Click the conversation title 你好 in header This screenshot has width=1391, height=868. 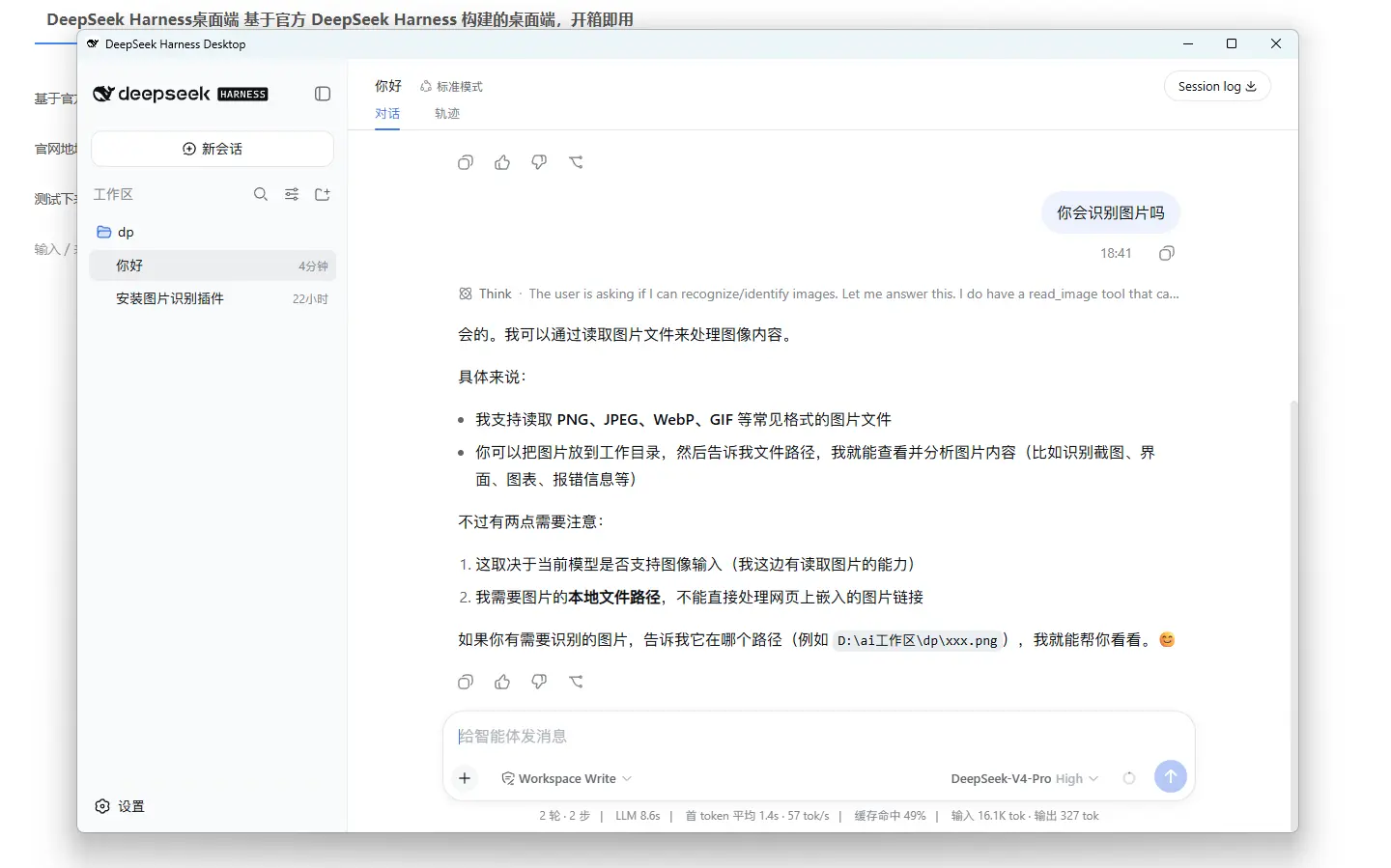coord(388,86)
